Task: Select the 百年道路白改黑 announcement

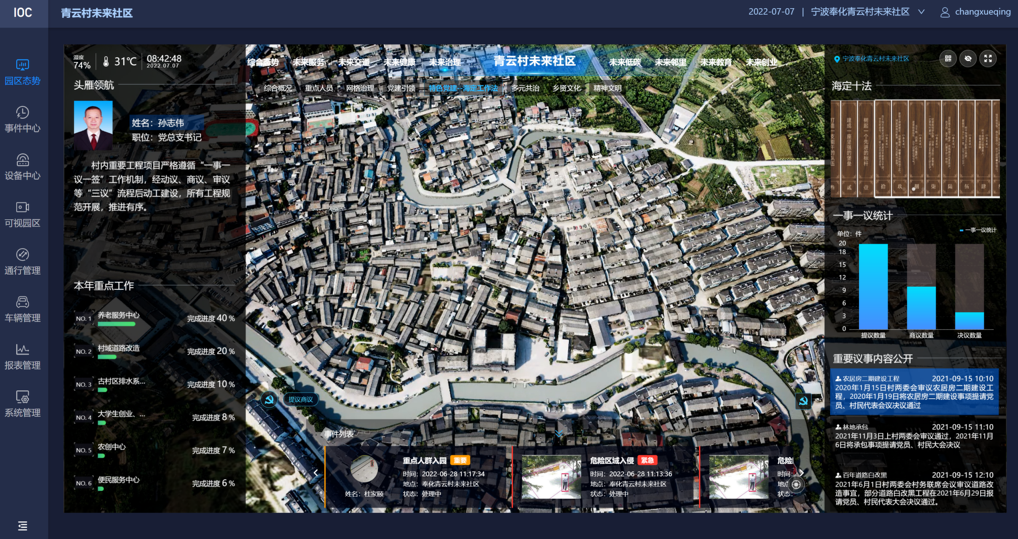Action: click(915, 488)
